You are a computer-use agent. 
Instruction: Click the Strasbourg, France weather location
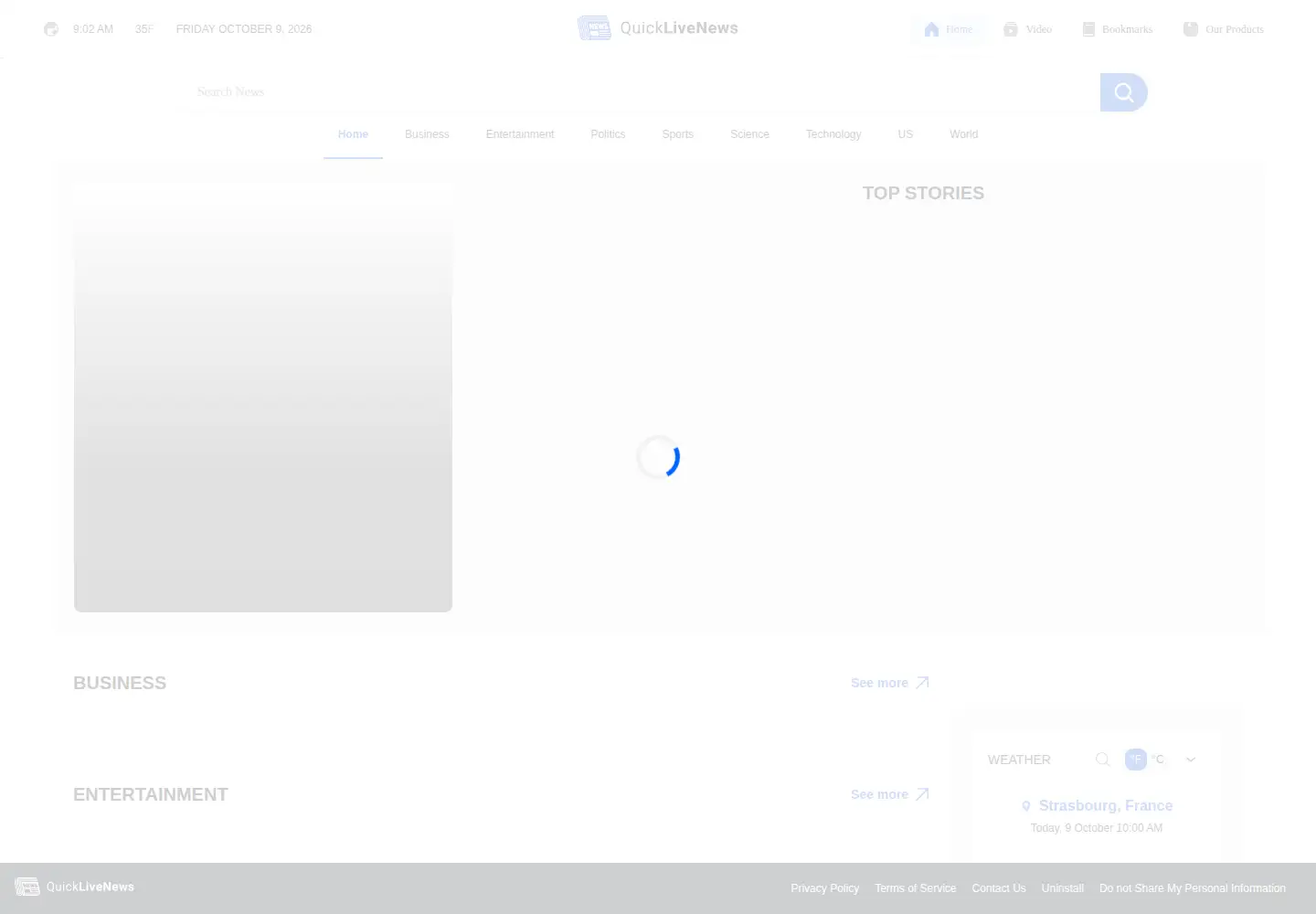click(1097, 805)
